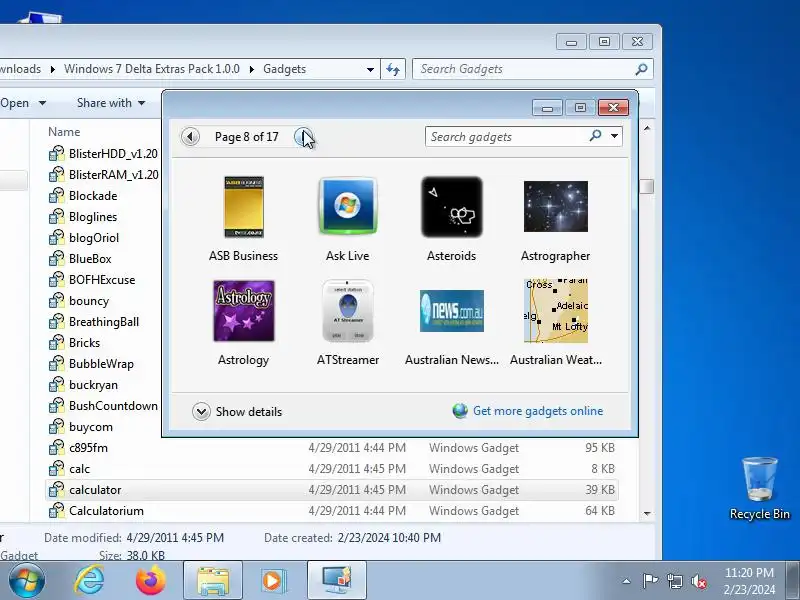Open the Windows Start menu
800x600 pixels.
[27, 581]
